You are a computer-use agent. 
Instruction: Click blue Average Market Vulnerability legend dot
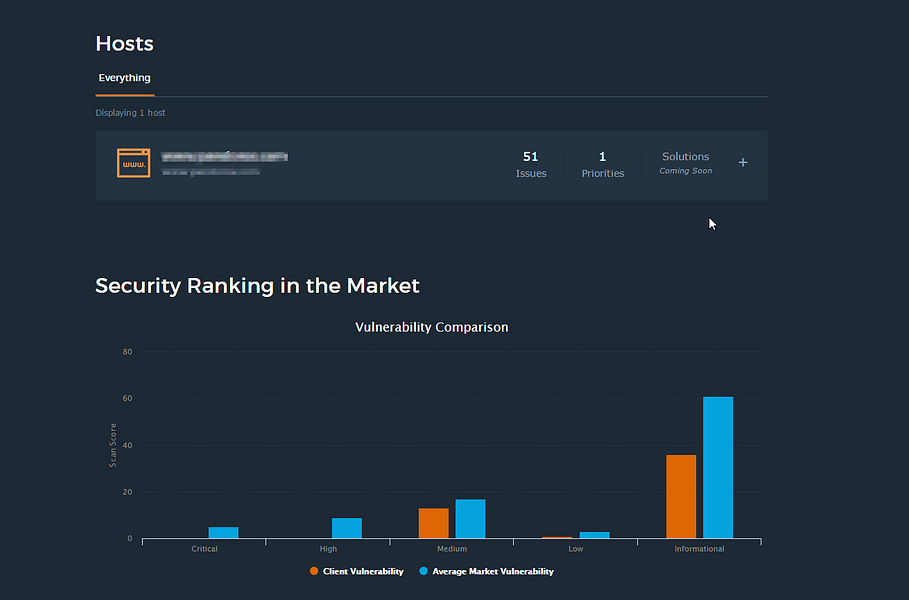pyautogui.click(x=423, y=571)
